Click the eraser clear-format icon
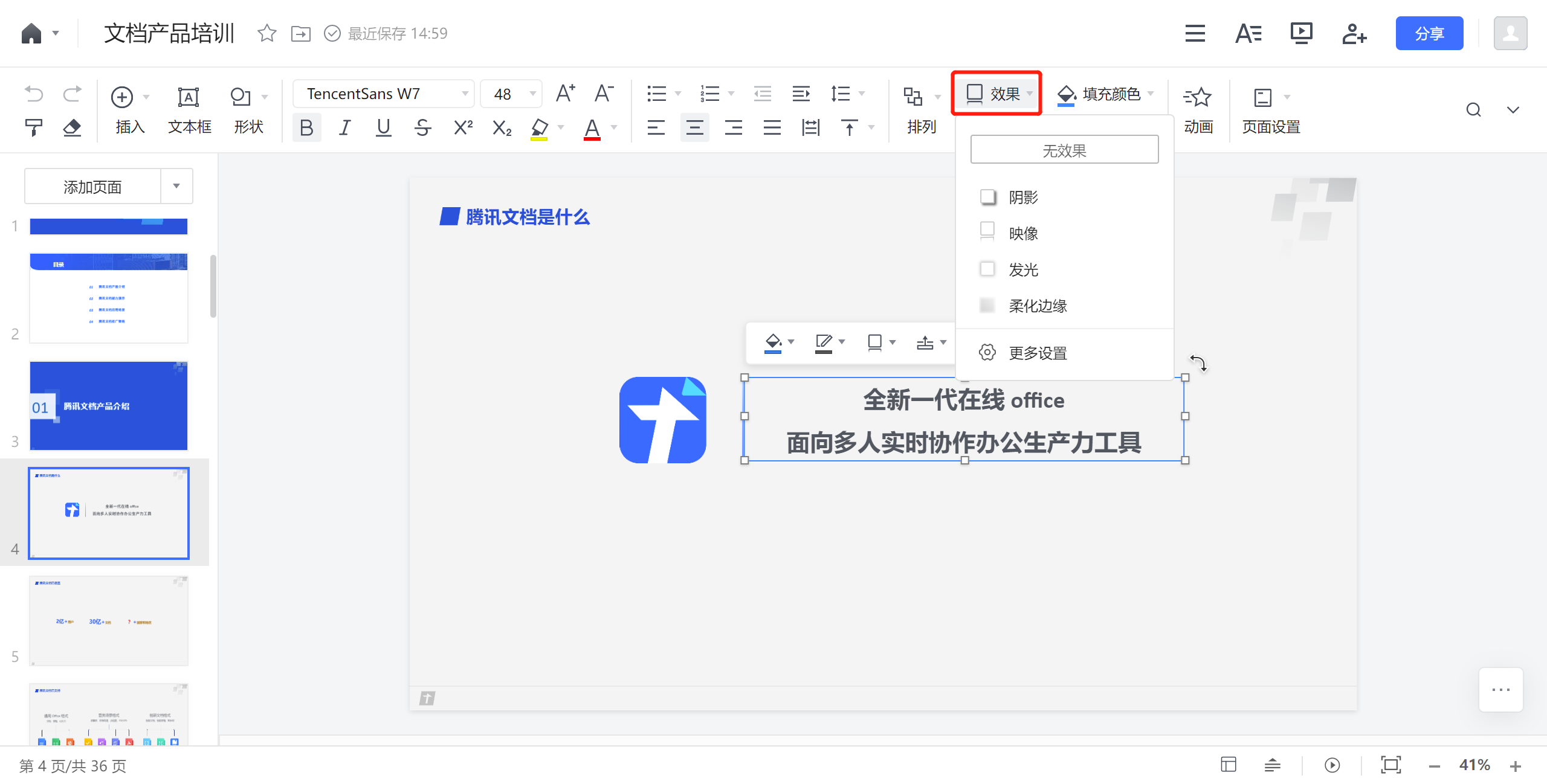This screenshot has width=1547, height=784. pyautogui.click(x=72, y=127)
